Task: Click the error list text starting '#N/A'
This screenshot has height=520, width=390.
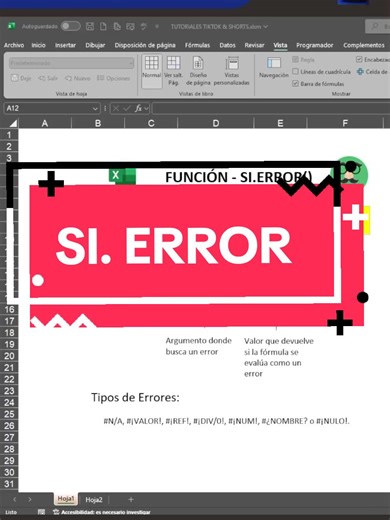Action: pos(227,421)
